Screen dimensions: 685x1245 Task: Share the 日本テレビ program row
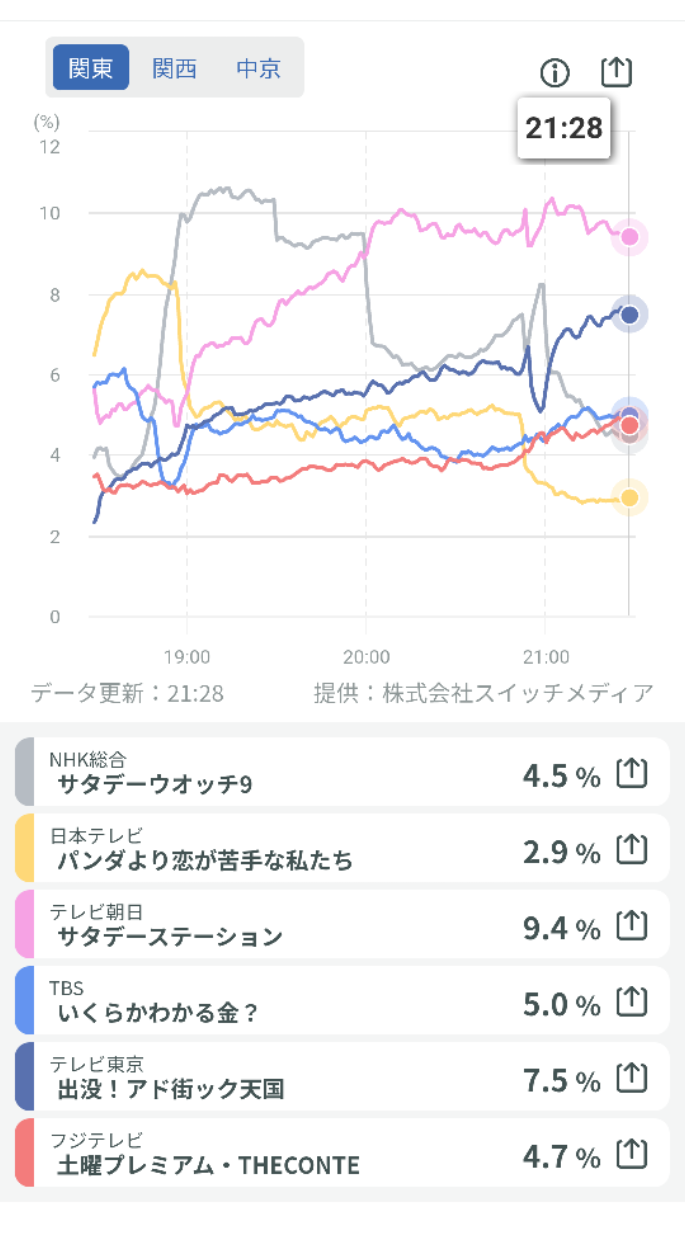[x=632, y=849]
